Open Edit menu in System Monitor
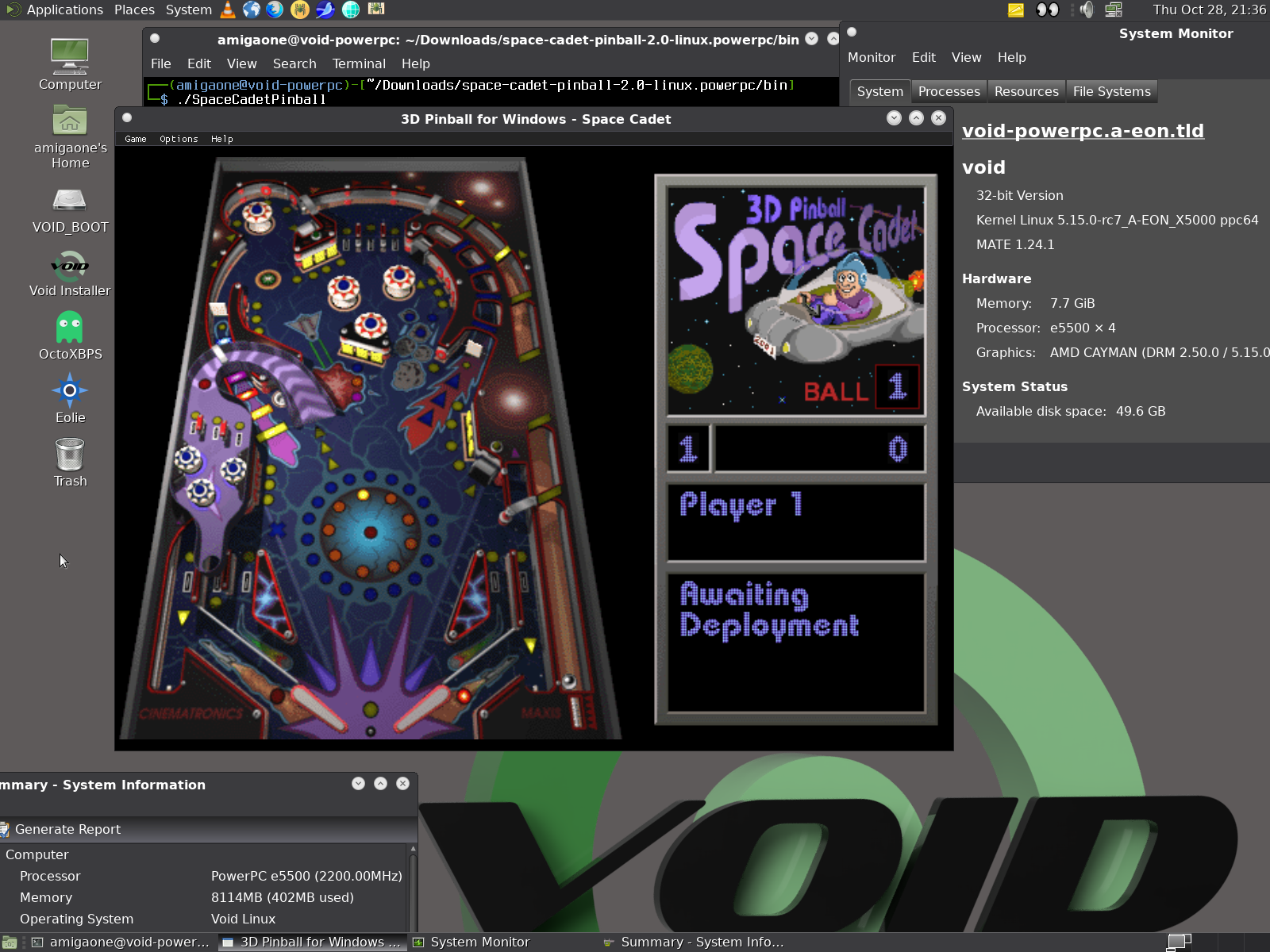The height and width of the screenshot is (952, 1270). pyautogui.click(x=923, y=57)
